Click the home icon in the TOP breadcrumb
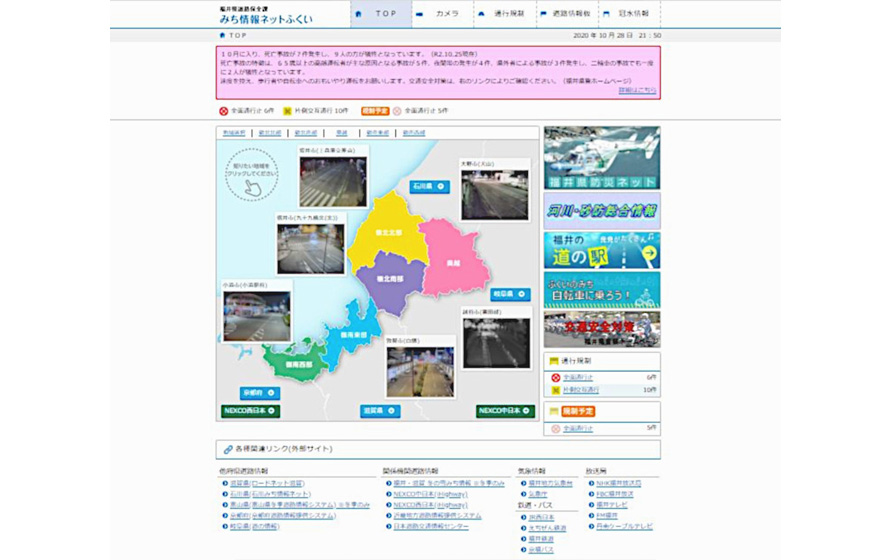 click(x=222, y=35)
